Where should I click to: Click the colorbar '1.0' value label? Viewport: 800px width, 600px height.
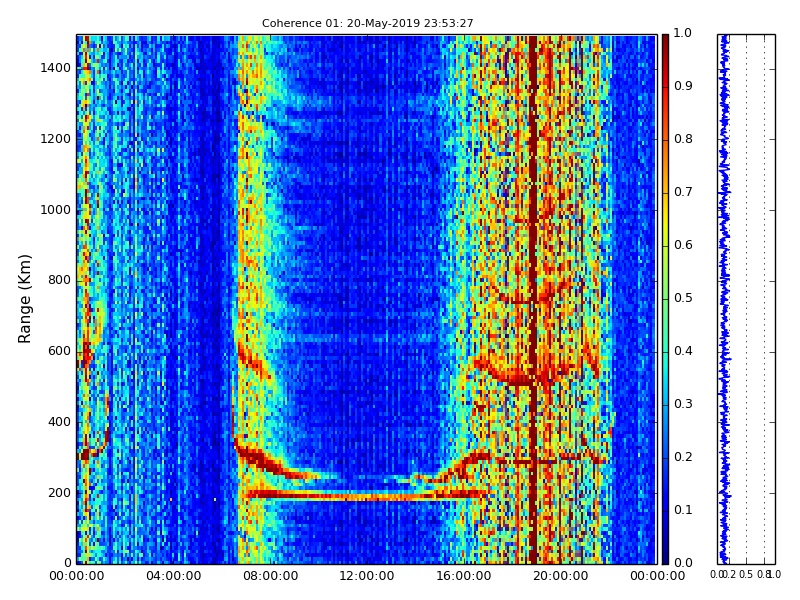tap(683, 33)
